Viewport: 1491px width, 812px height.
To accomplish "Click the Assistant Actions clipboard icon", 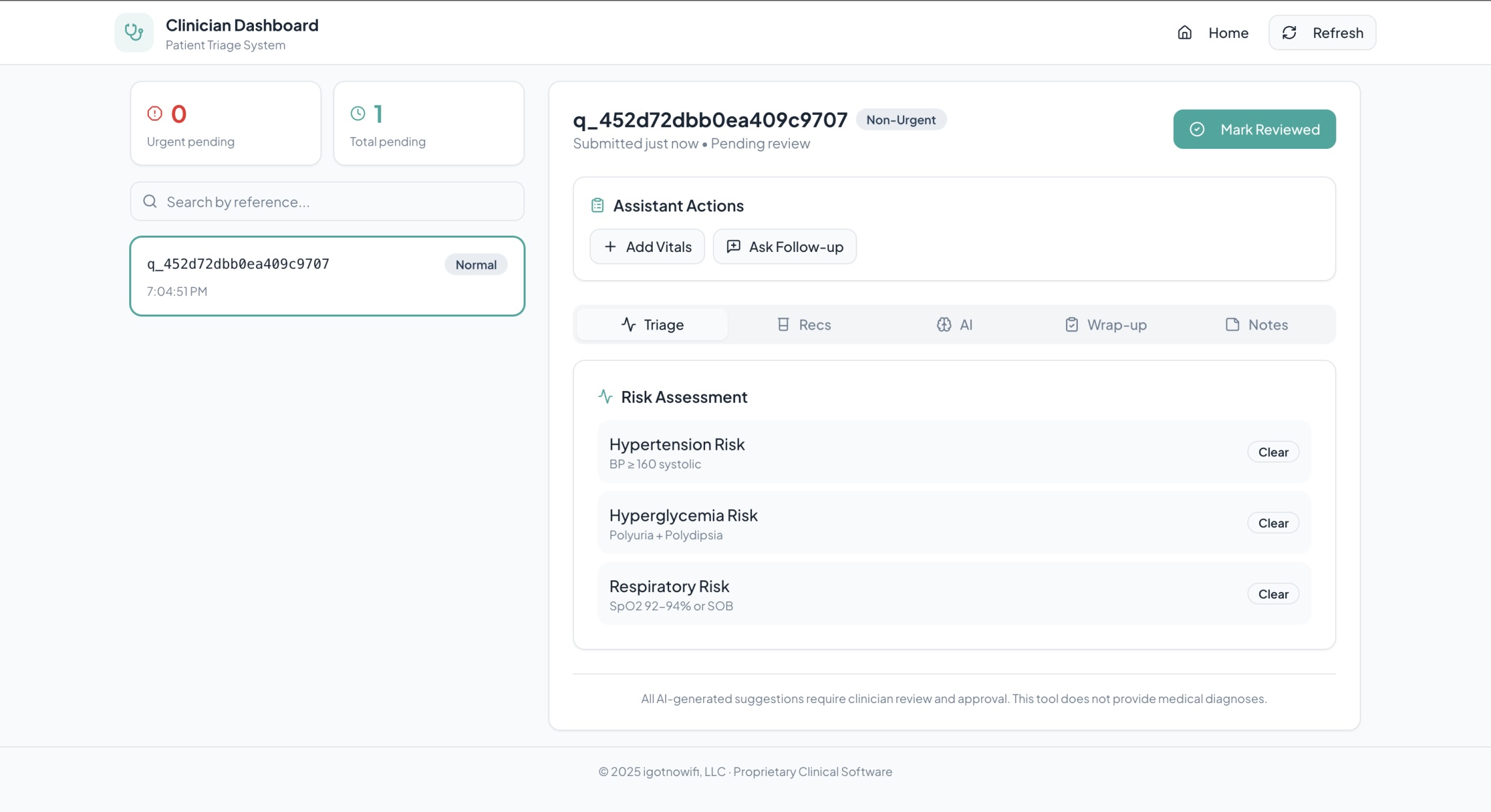I will pos(597,206).
